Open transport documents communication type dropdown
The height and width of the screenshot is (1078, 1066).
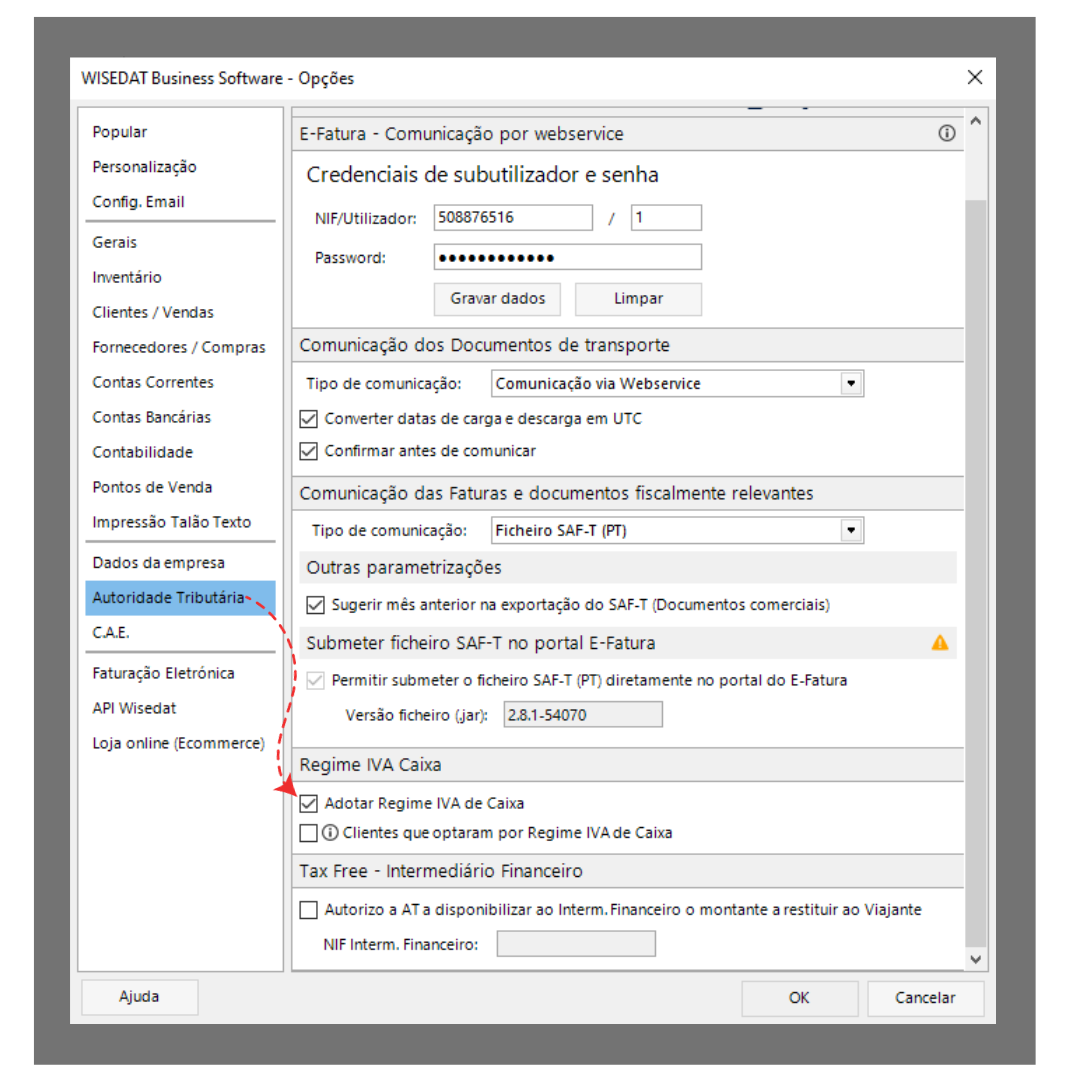[850, 384]
